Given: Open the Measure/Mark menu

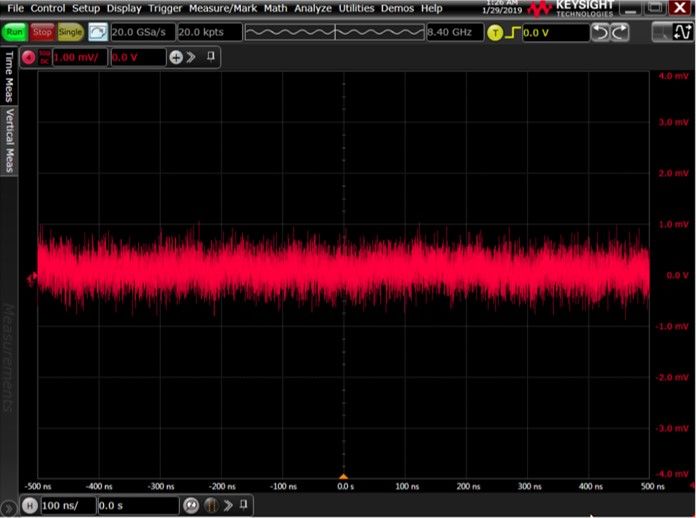Looking at the screenshot, I should [x=224, y=8].
